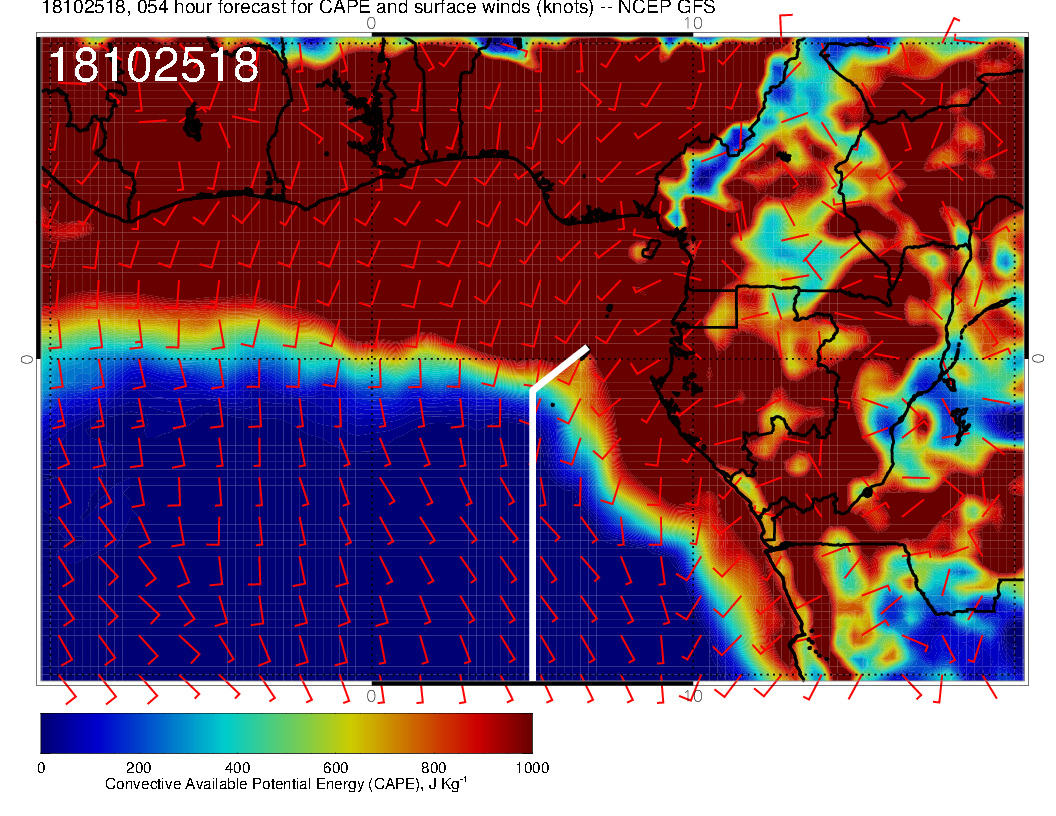Click the 800 tick label below the color bar
This screenshot has height=816, width=1056.
coord(433,768)
